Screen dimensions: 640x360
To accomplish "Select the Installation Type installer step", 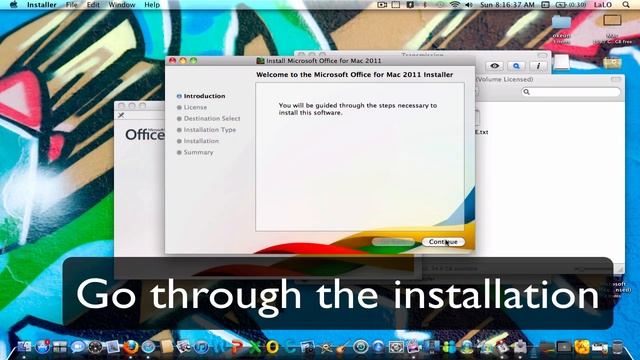I will pos(207,130).
